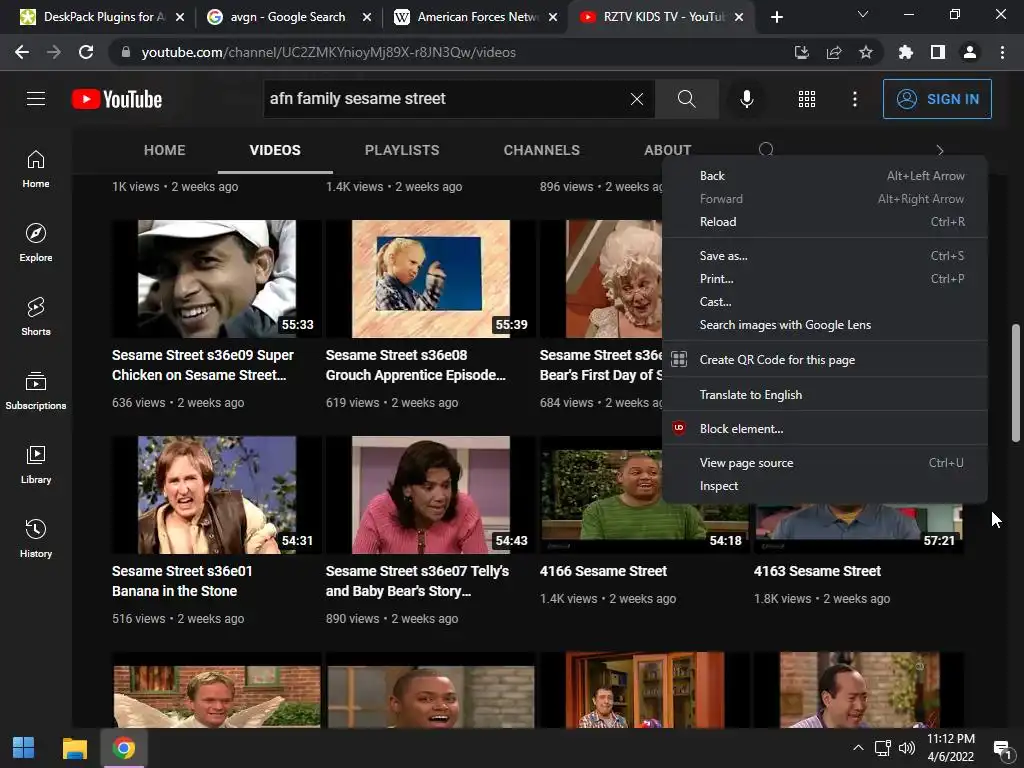
Task: Open 4166 Sesame Street video title
Action: point(603,571)
